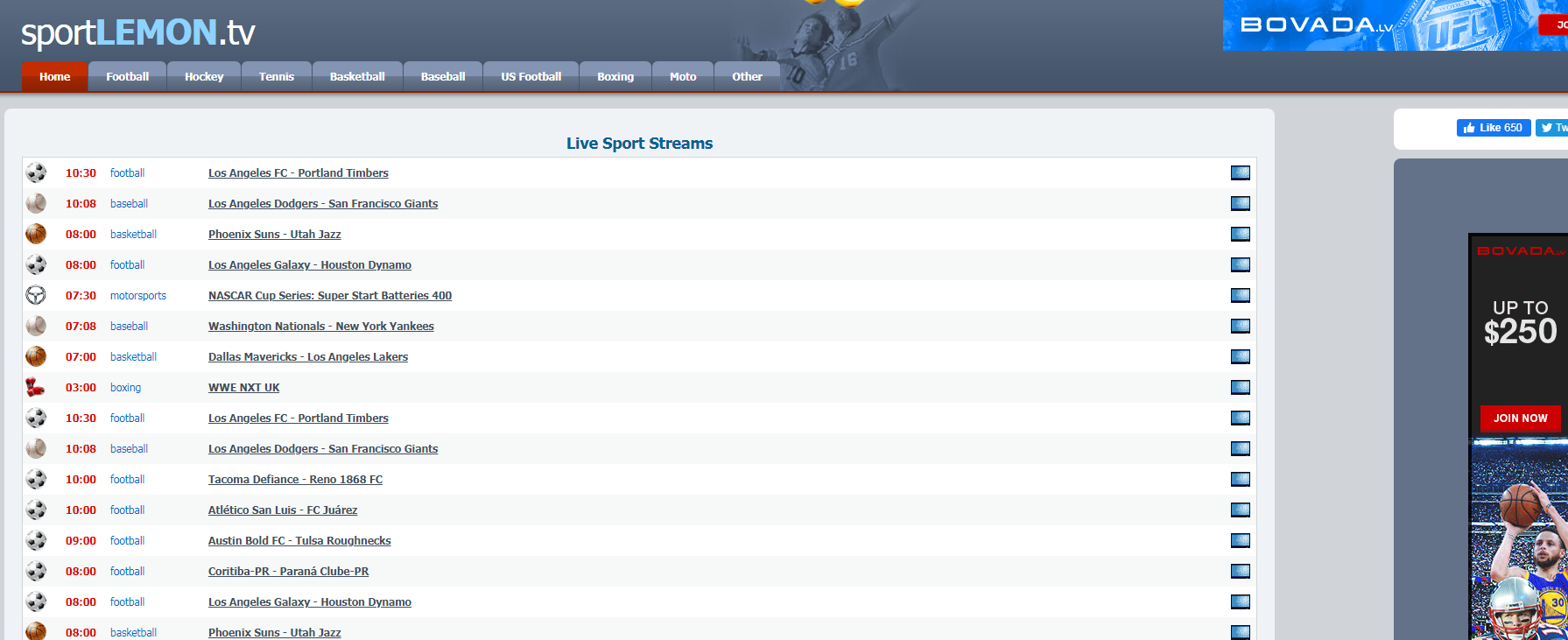Click baseball category in Washington Nationals row
Viewport: 1568px width, 640px height.
point(129,327)
